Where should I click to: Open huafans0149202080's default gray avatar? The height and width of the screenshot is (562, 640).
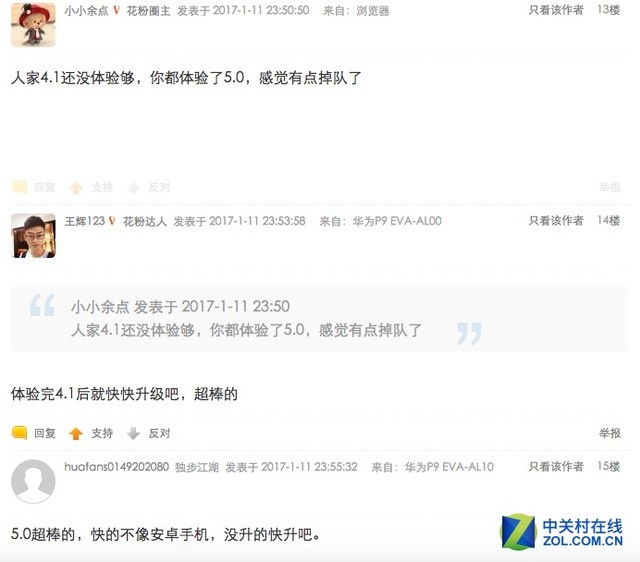(33, 481)
